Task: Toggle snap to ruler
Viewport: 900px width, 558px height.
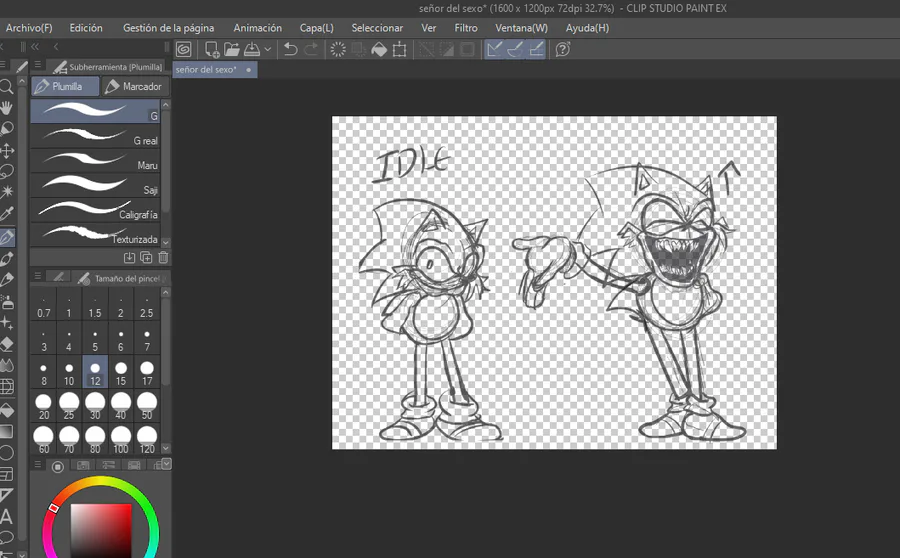Action: point(494,49)
